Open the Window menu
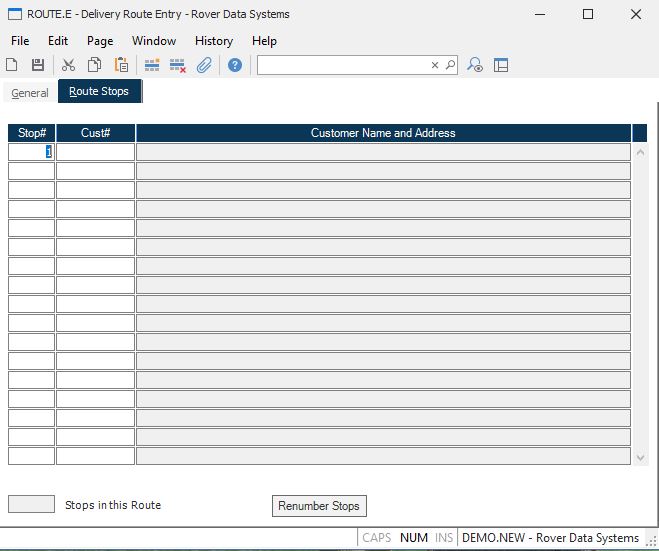Viewport: 659px width, 551px height. point(154,41)
